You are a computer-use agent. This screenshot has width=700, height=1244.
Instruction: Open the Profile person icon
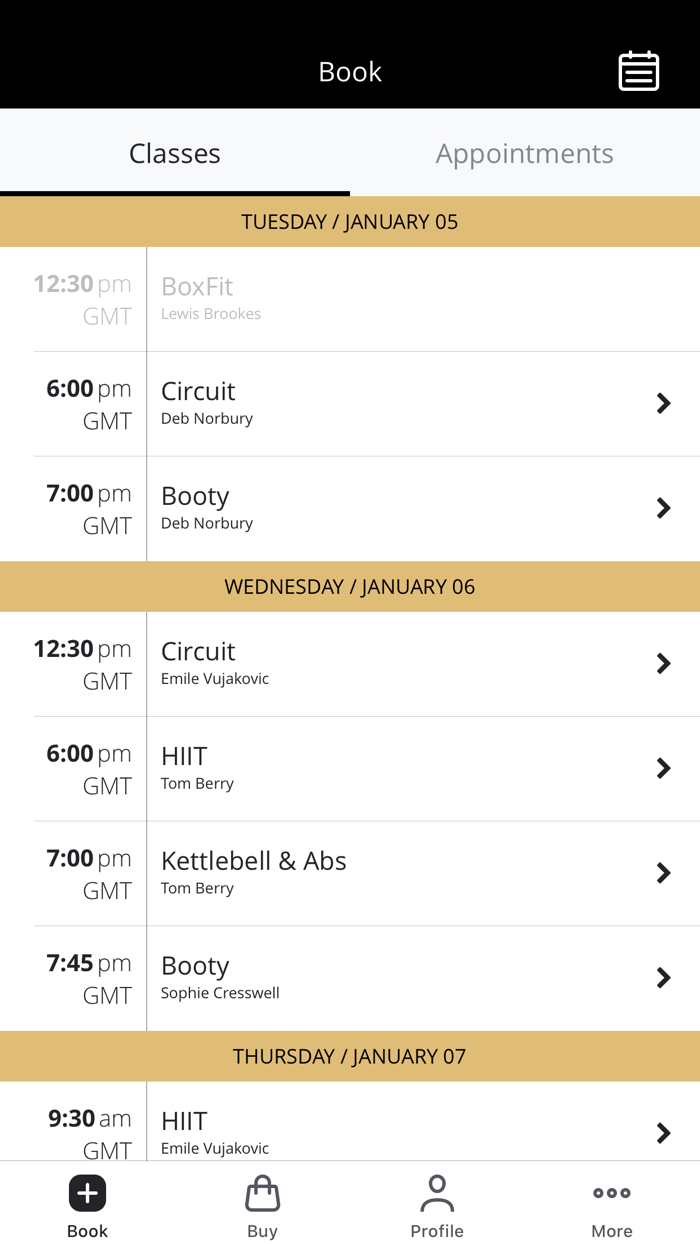(437, 1193)
